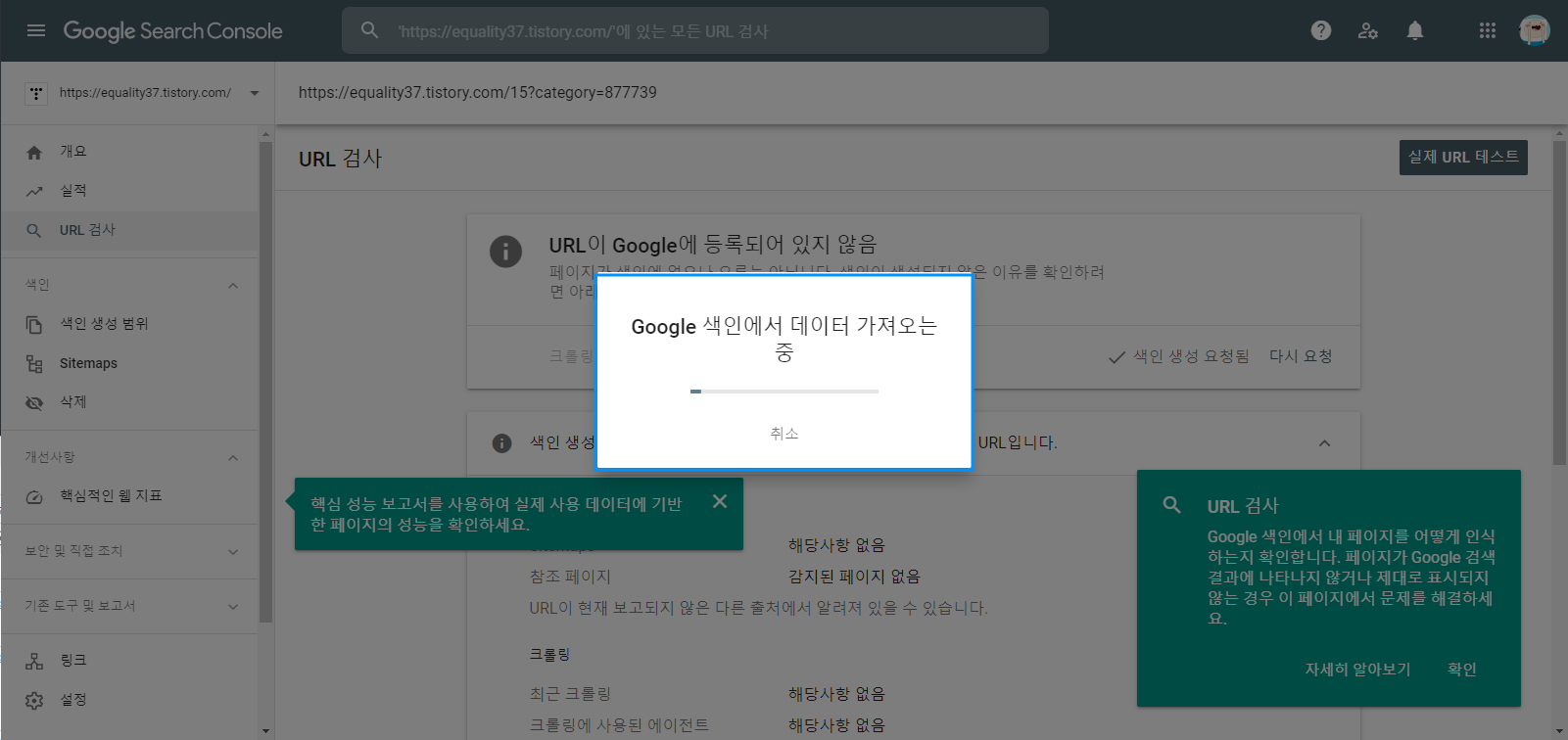This screenshot has width=1568, height=740.
Task: Click the search magnifier icon in top bar
Action: (369, 30)
